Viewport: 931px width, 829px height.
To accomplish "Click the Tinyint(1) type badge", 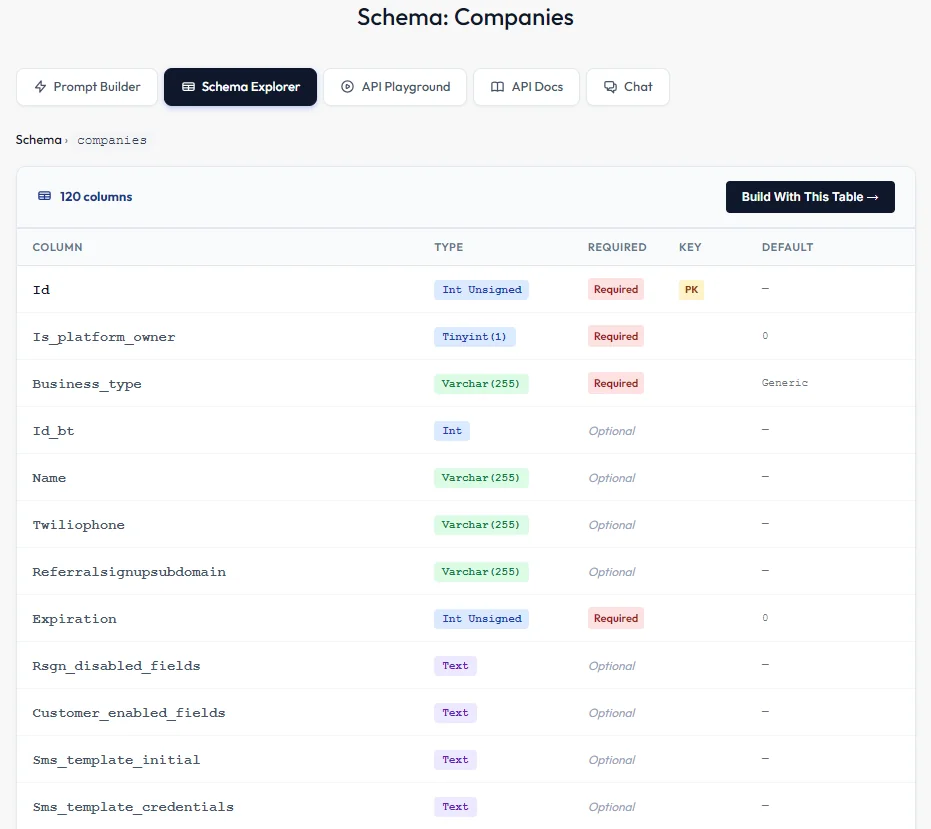I will click(474, 337).
